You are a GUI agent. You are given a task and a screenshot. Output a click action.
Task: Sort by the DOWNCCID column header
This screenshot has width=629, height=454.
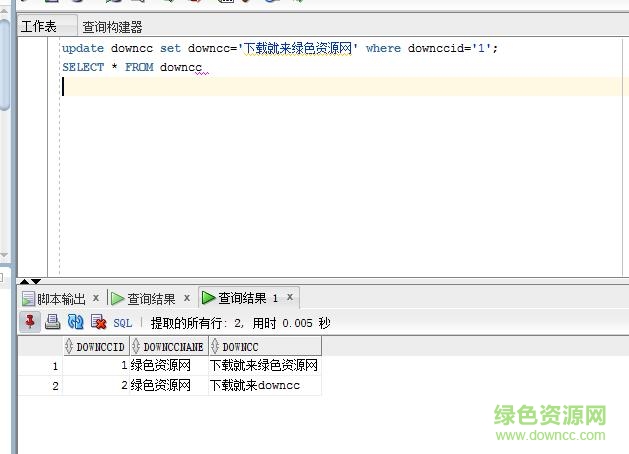pos(96,347)
